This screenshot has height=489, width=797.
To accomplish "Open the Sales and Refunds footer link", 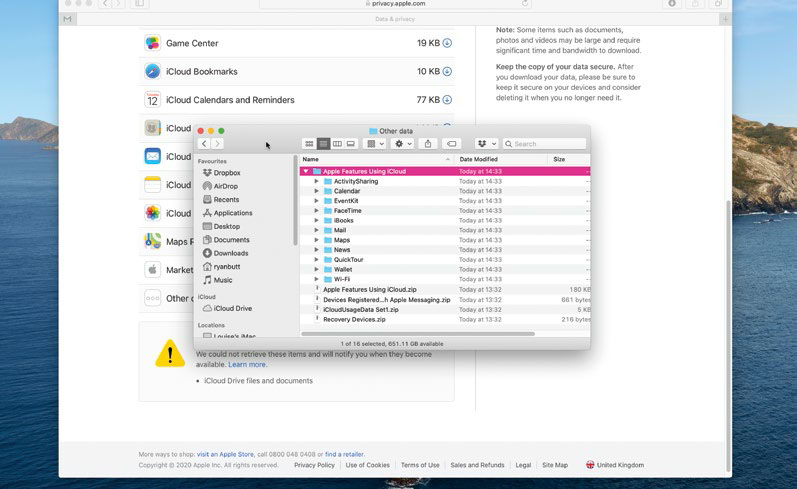I will pyautogui.click(x=477, y=465).
